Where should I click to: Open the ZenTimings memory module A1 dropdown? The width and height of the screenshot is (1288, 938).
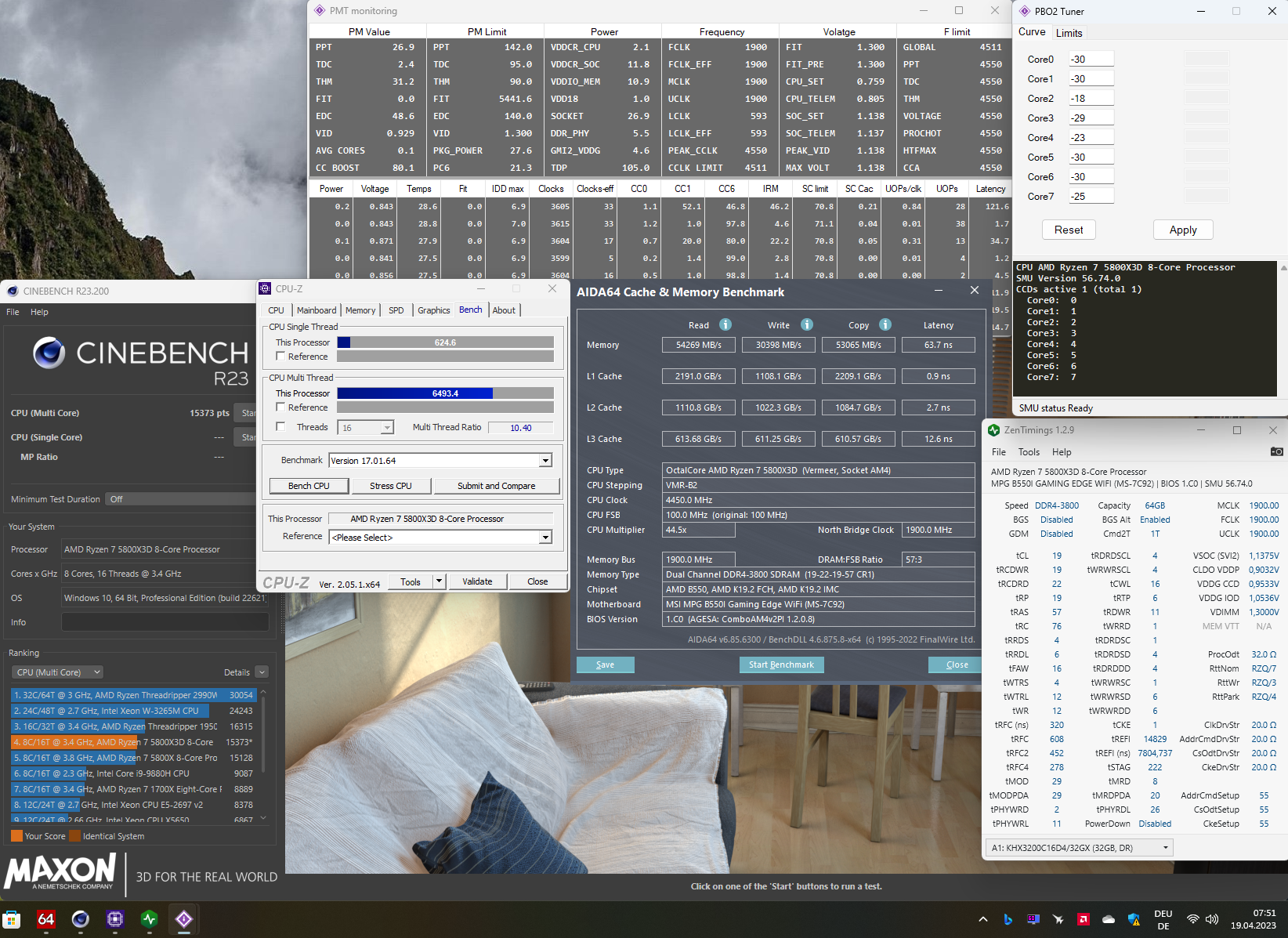click(x=1079, y=848)
